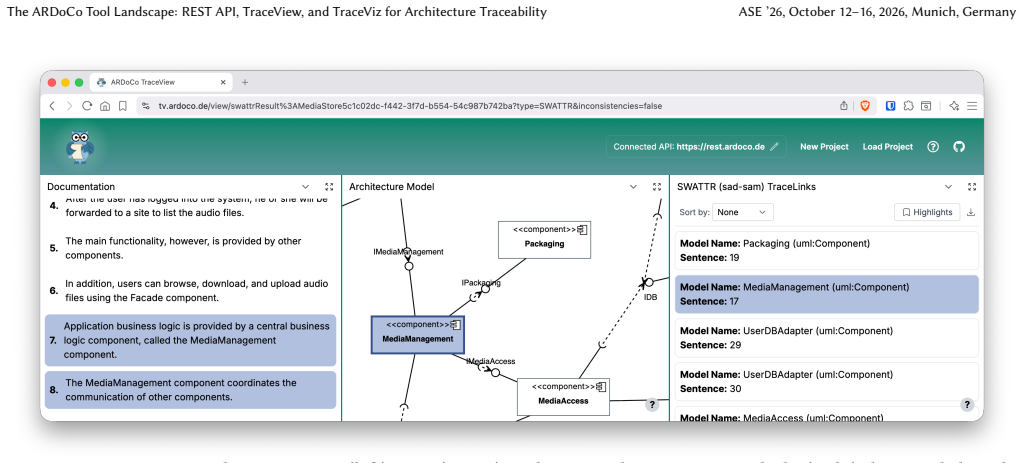
Task: Click the ARDoCo owl logo
Action: coord(80,147)
